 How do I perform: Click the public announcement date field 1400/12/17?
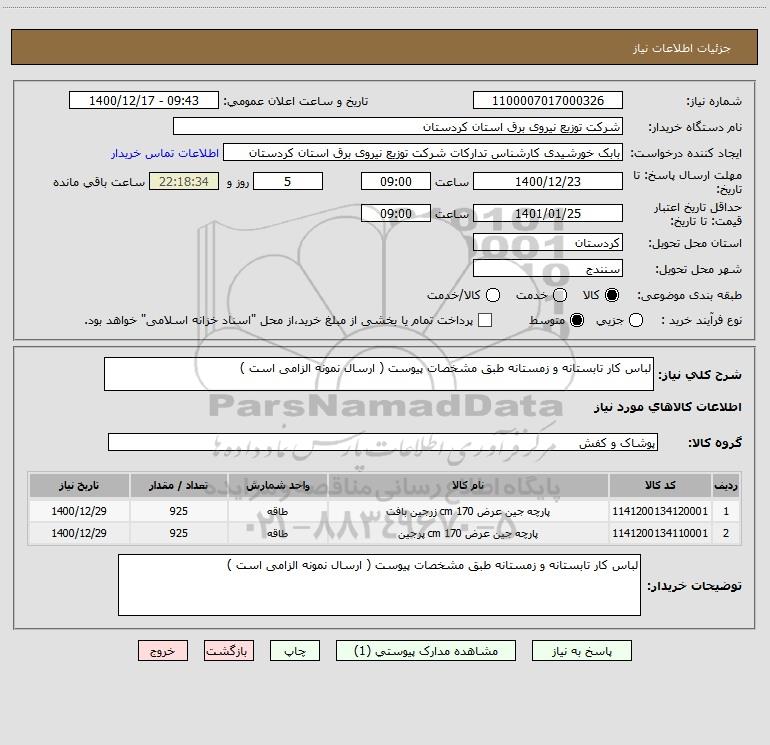tap(144, 101)
